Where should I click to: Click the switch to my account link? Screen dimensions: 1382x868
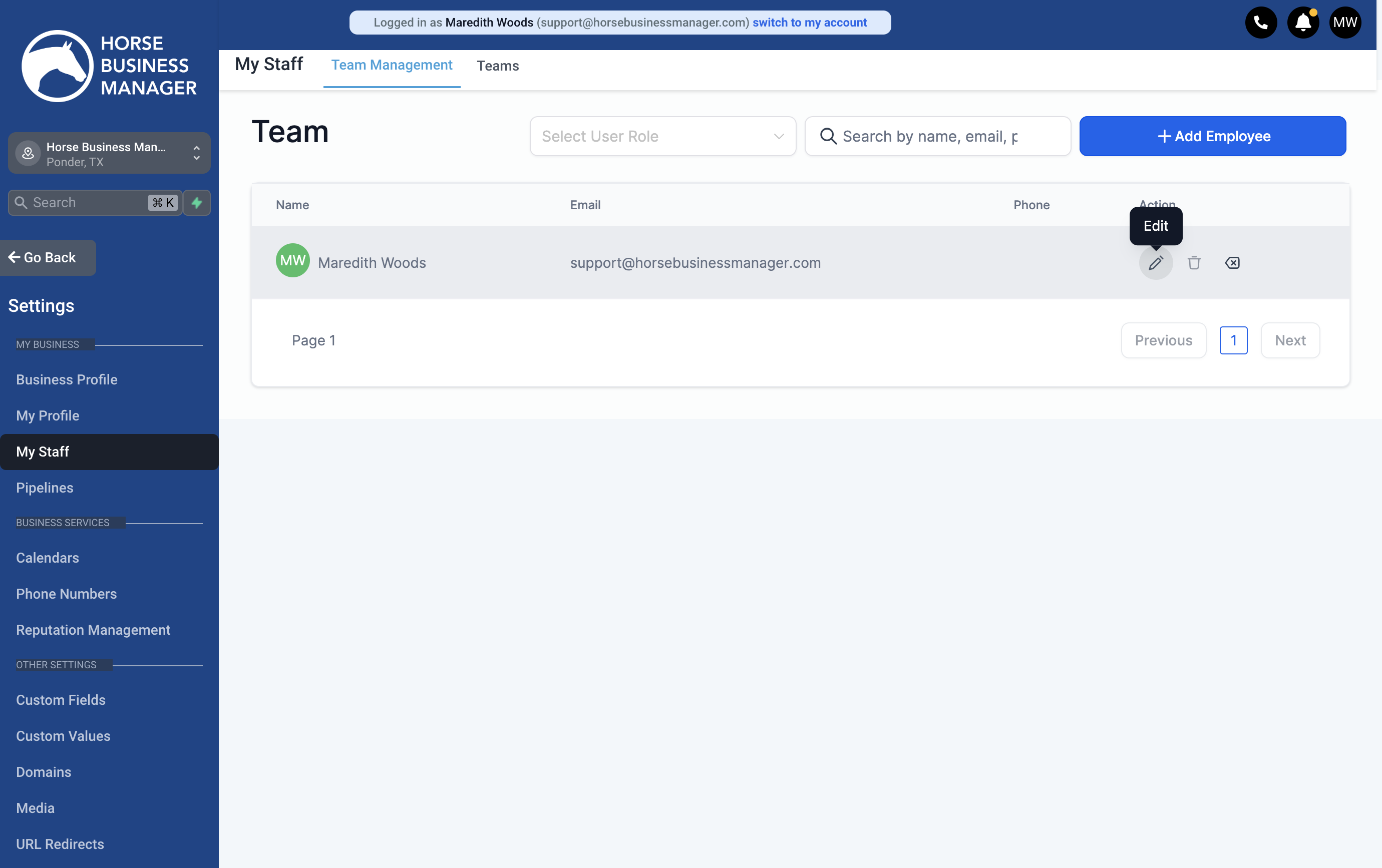click(809, 23)
